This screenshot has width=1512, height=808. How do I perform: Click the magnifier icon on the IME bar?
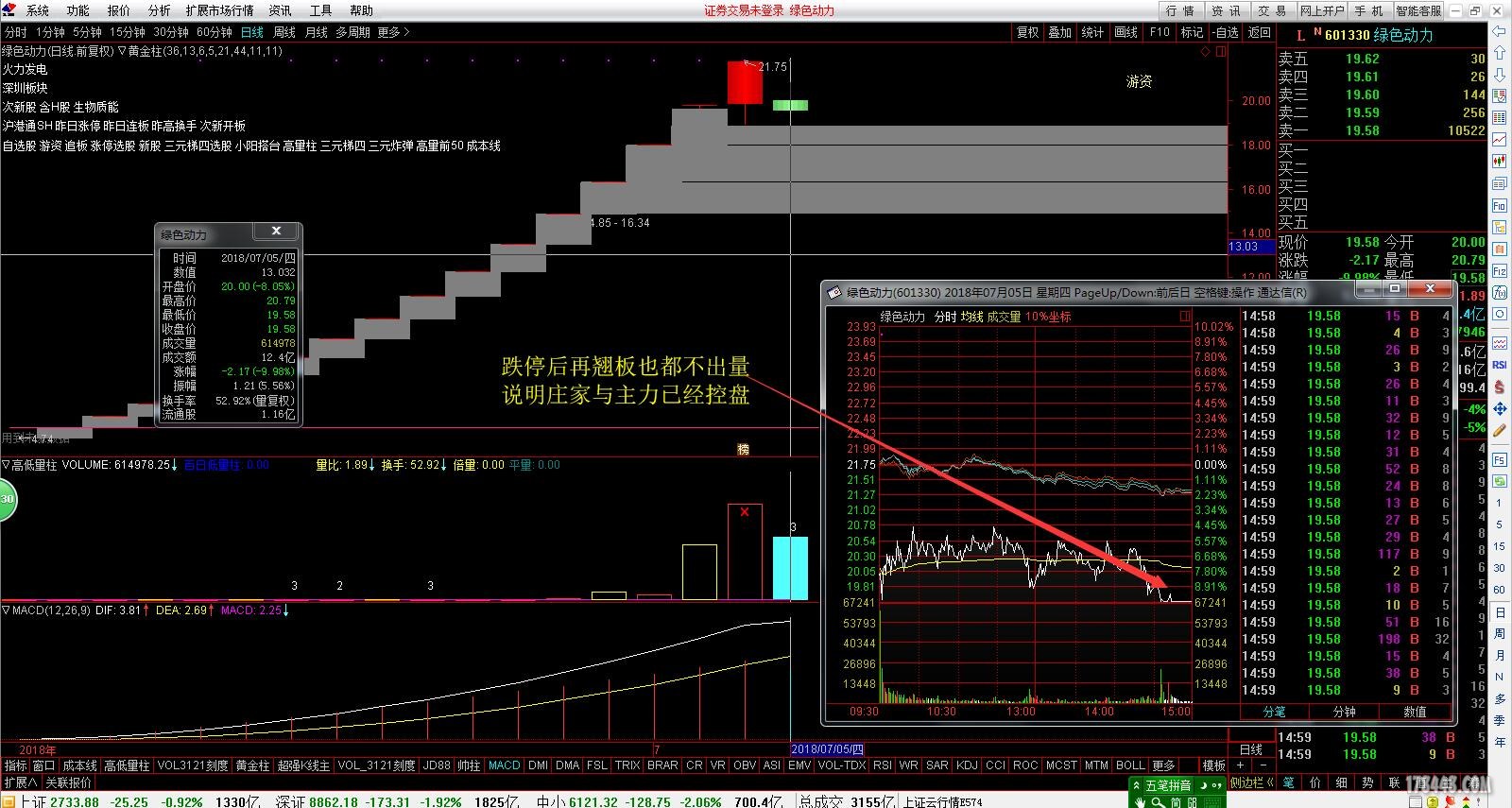pos(1157,802)
